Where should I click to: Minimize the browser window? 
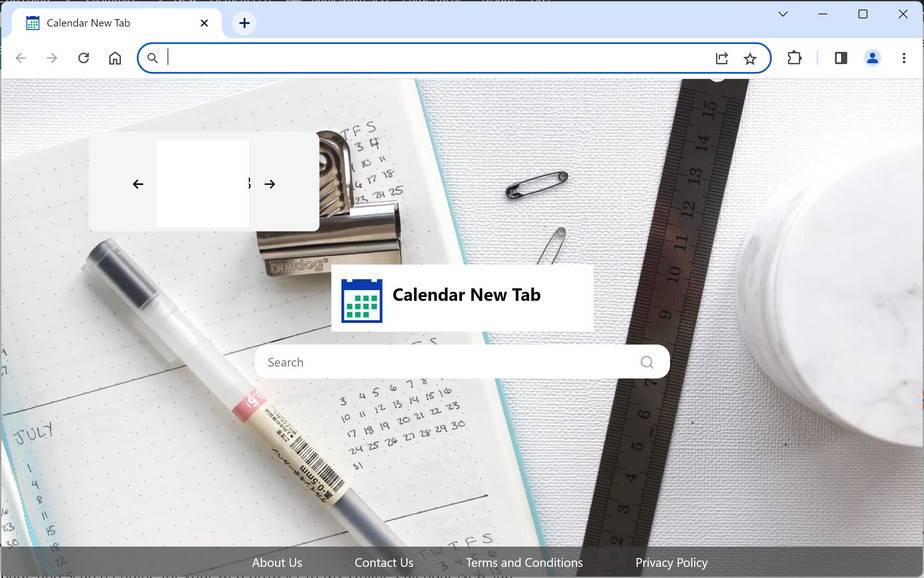[823, 14]
